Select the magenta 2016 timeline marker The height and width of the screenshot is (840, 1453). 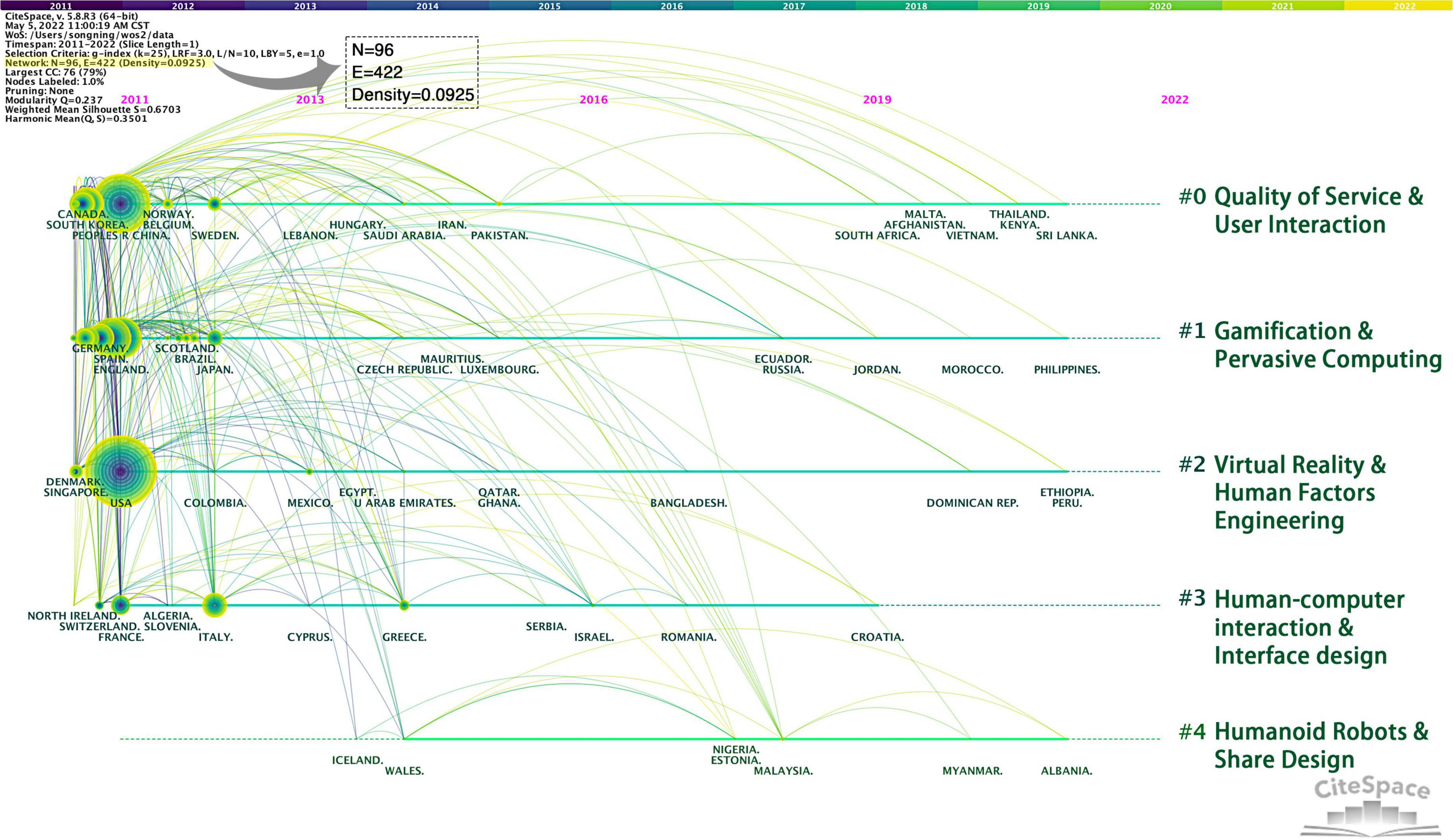click(x=594, y=99)
